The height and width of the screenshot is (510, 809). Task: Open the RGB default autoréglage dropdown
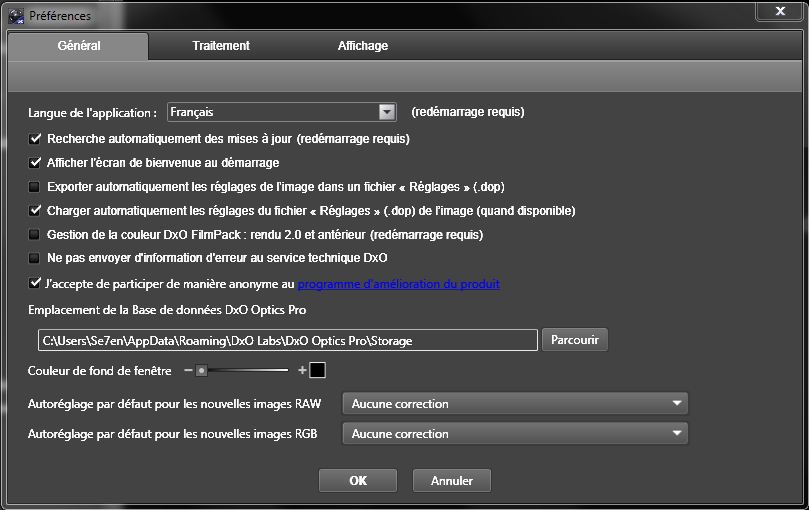(x=515, y=434)
